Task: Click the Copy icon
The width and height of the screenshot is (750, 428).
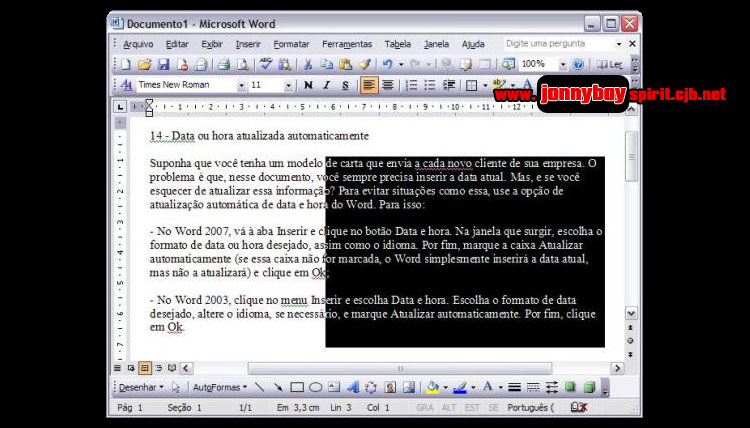Action: coord(326,64)
